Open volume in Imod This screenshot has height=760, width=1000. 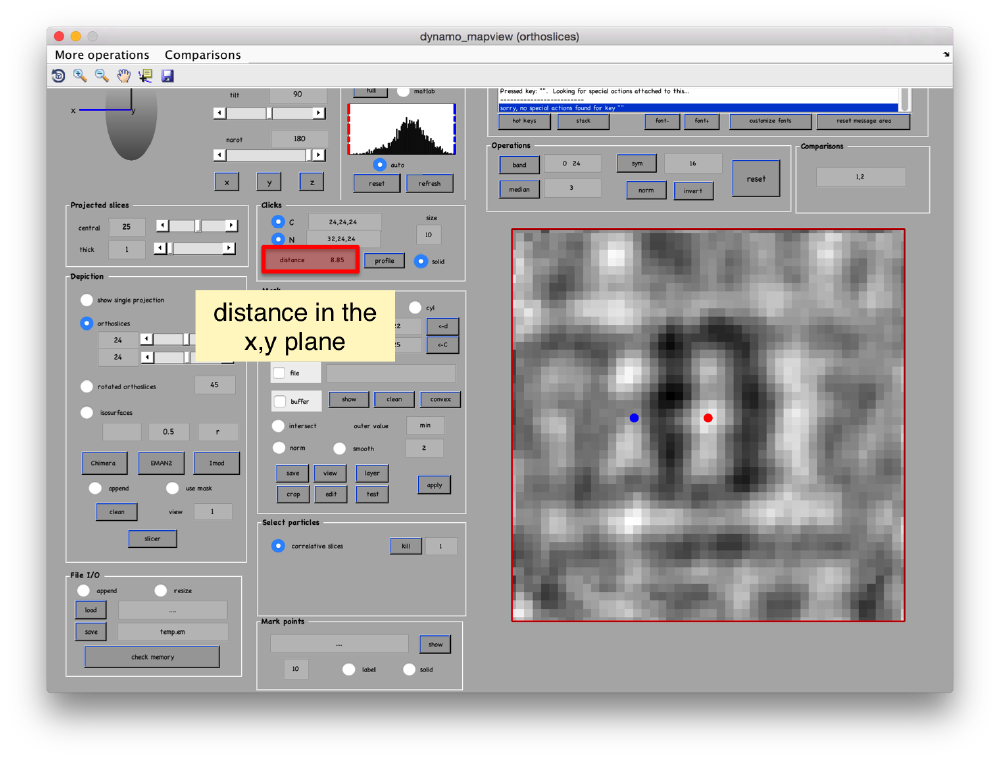pyautogui.click(x=217, y=463)
